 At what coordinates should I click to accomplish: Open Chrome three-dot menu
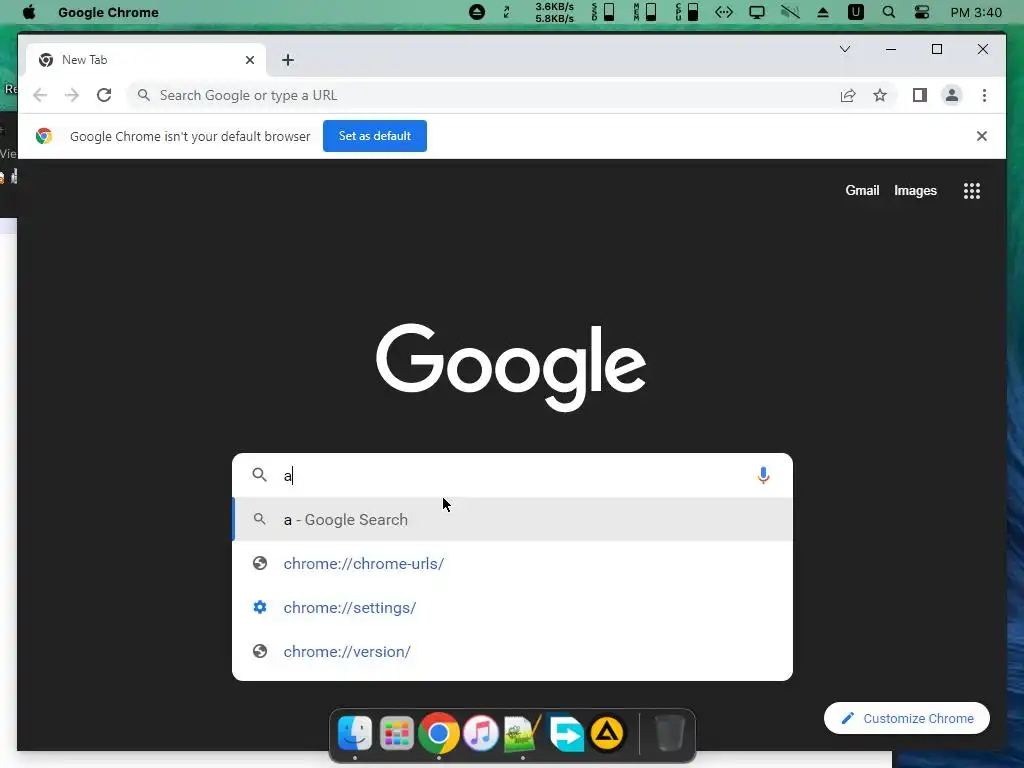(x=984, y=95)
